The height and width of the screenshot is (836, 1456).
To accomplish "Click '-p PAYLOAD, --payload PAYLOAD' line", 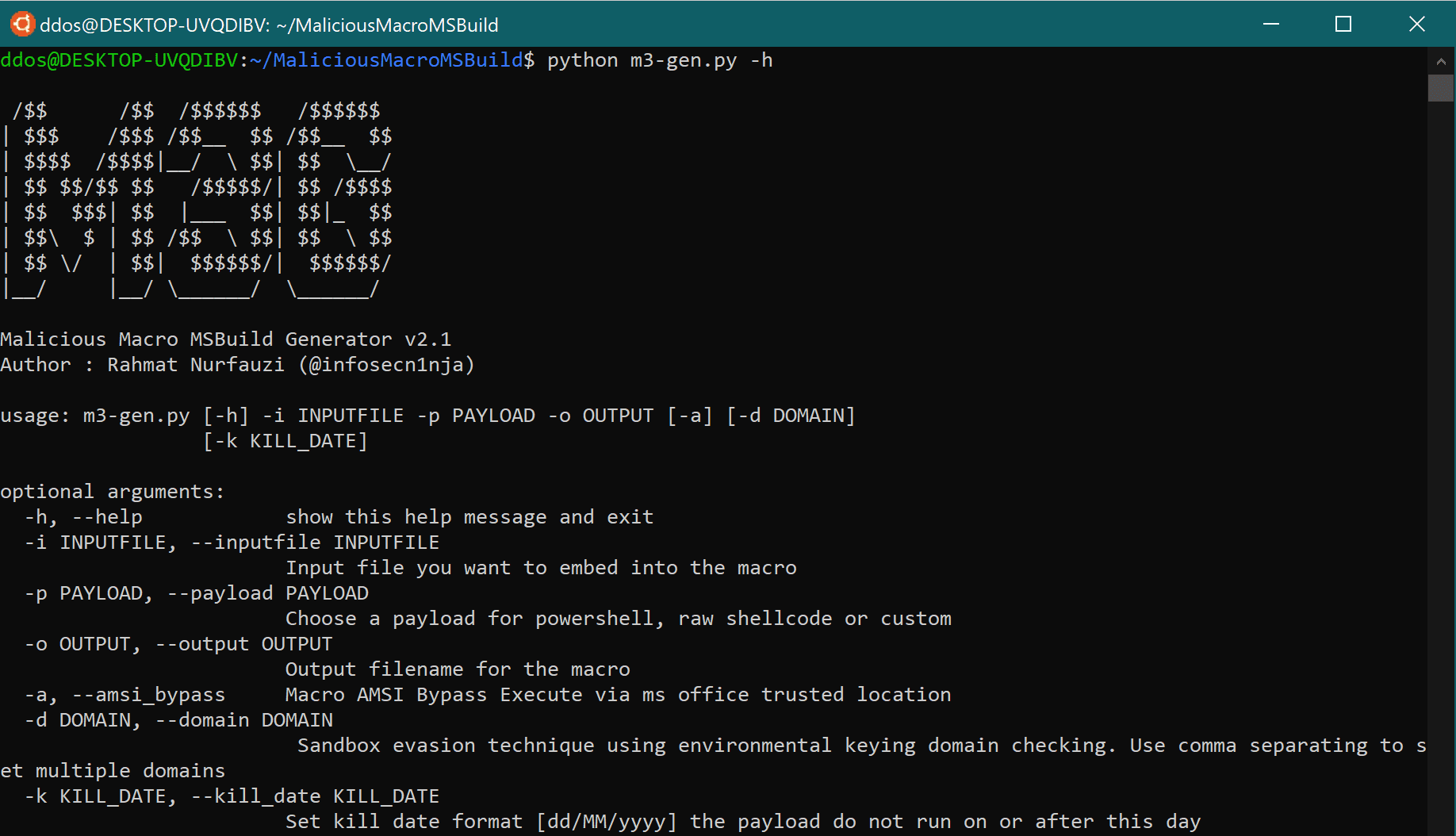I will [197, 593].
